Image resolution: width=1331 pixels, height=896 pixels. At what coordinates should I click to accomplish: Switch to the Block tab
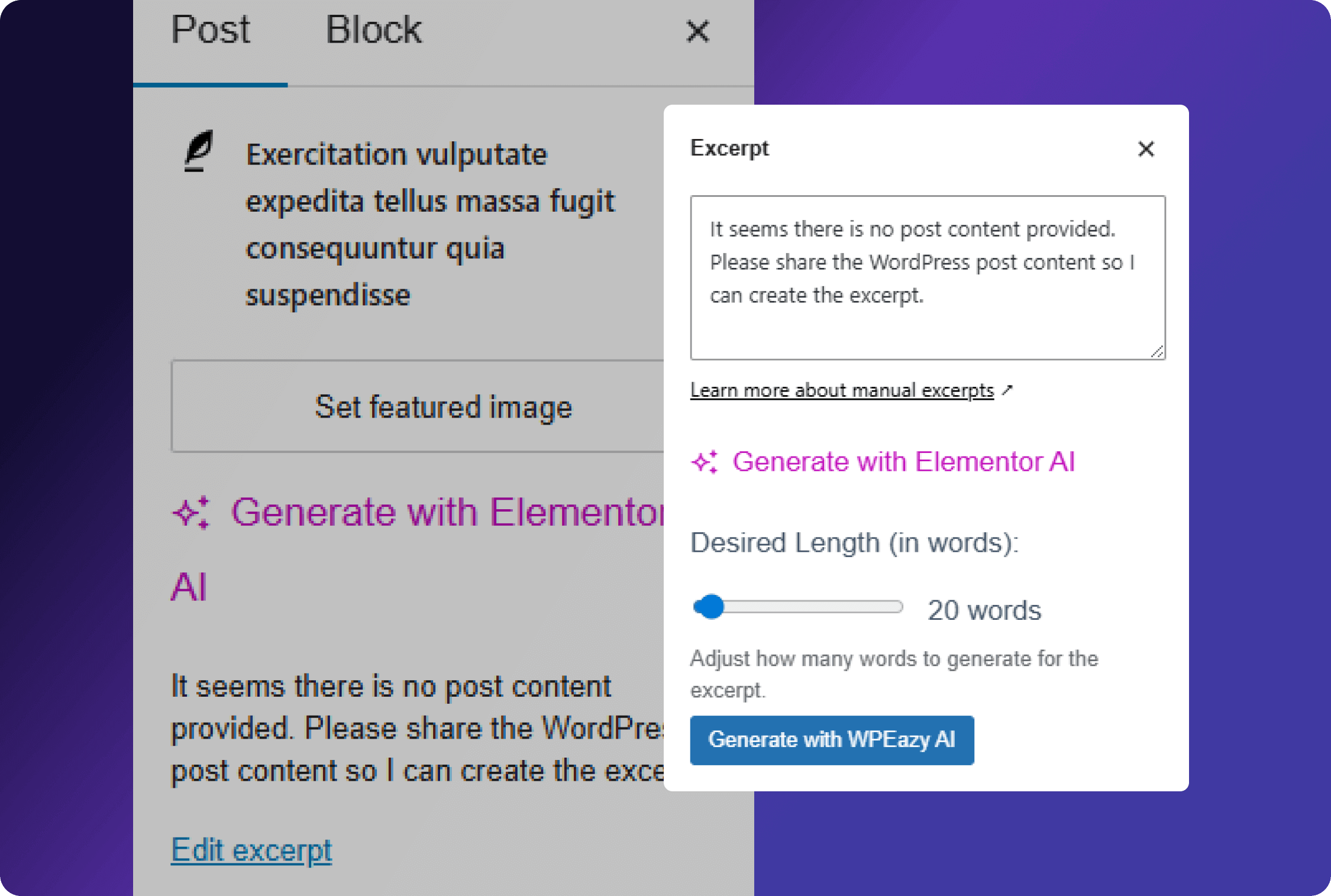tap(373, 31)
